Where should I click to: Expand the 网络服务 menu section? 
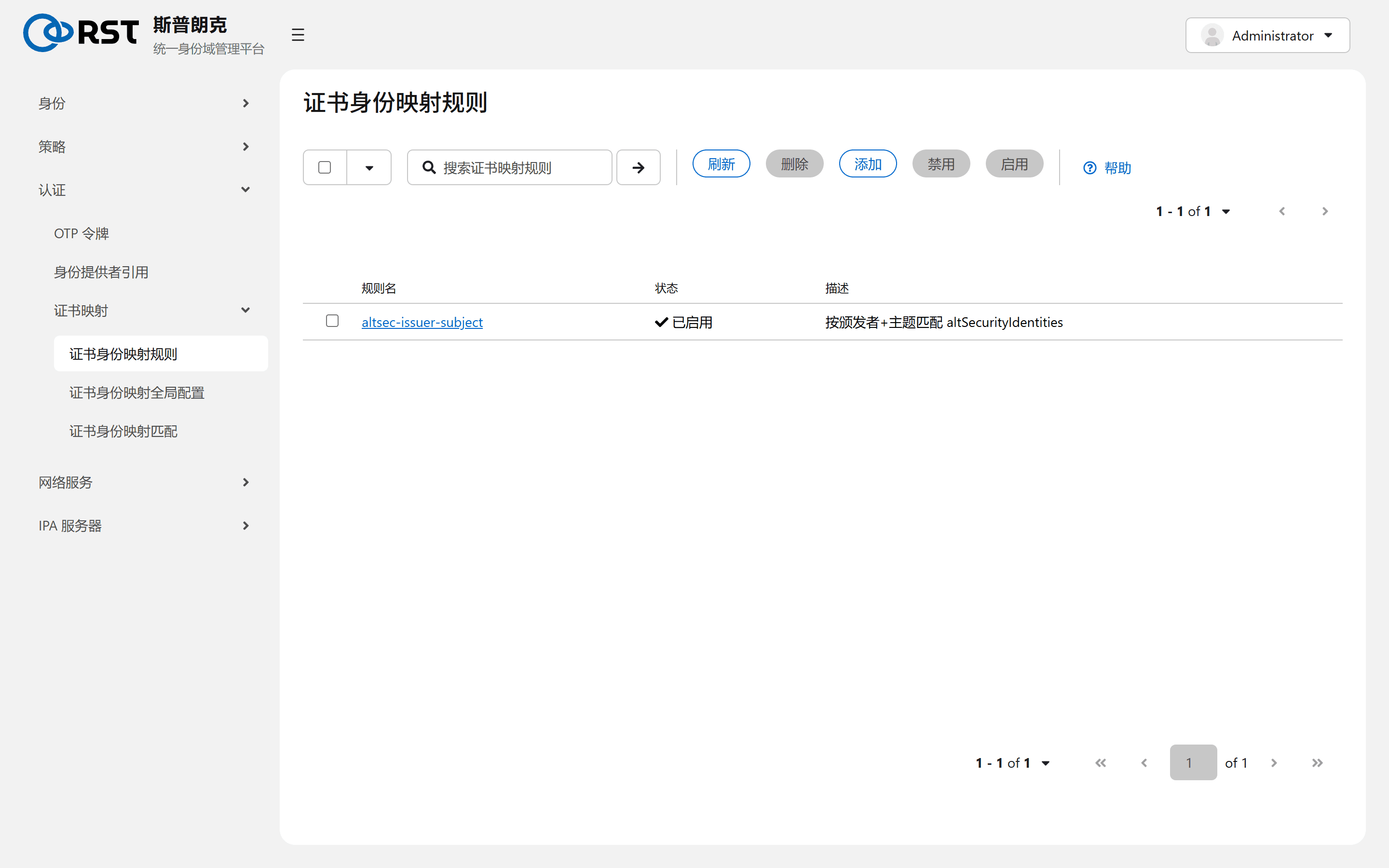click(x=145, y=482)
